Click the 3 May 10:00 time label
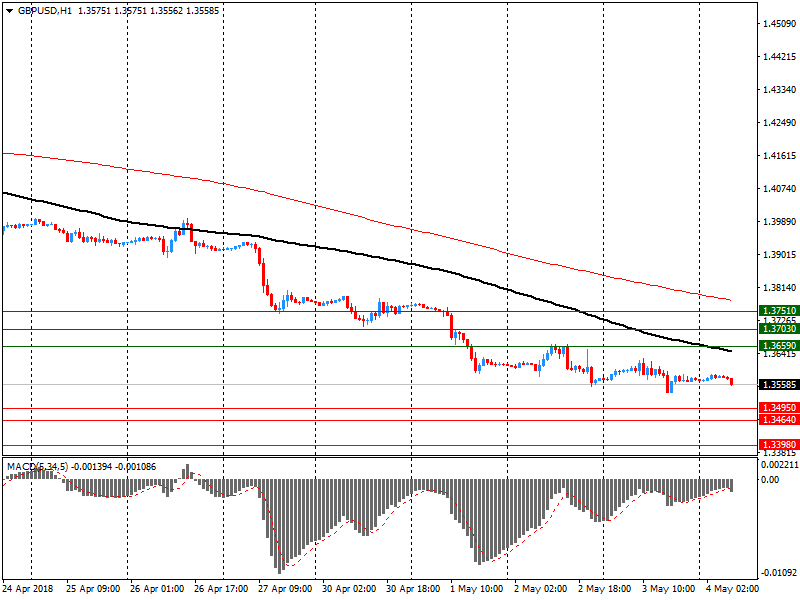This screenshot has width=800, height=600. coord(669,589)
